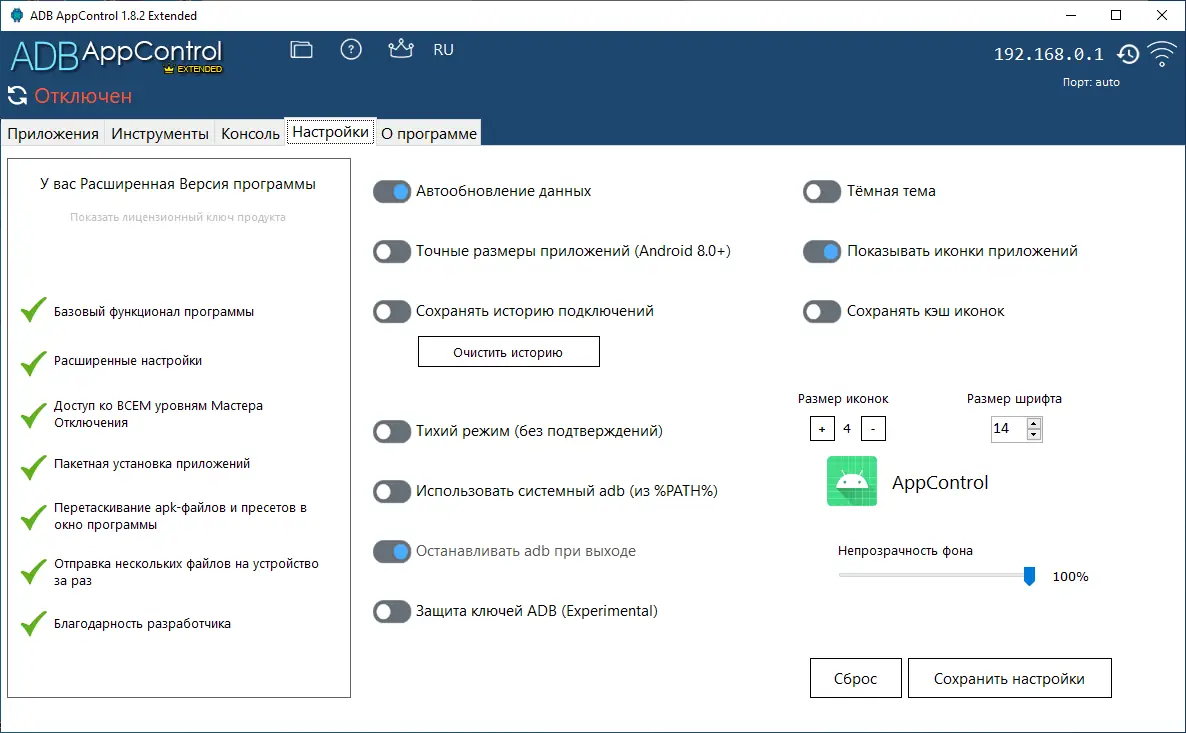
Task: Click Сохранить настройки to save settings
Action: click(x=1009, y=677)
